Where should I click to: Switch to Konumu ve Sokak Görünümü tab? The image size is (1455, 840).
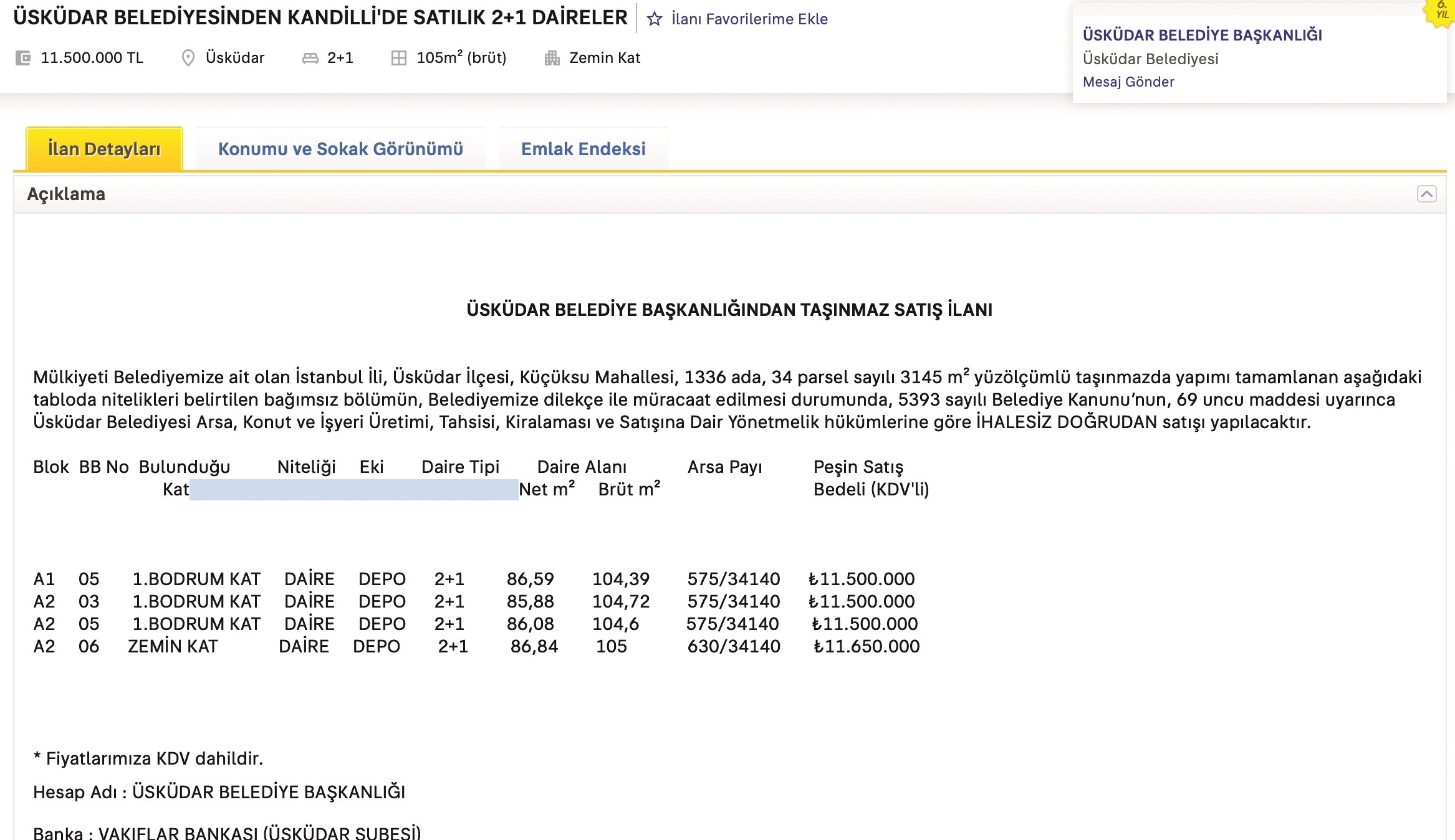340,149
